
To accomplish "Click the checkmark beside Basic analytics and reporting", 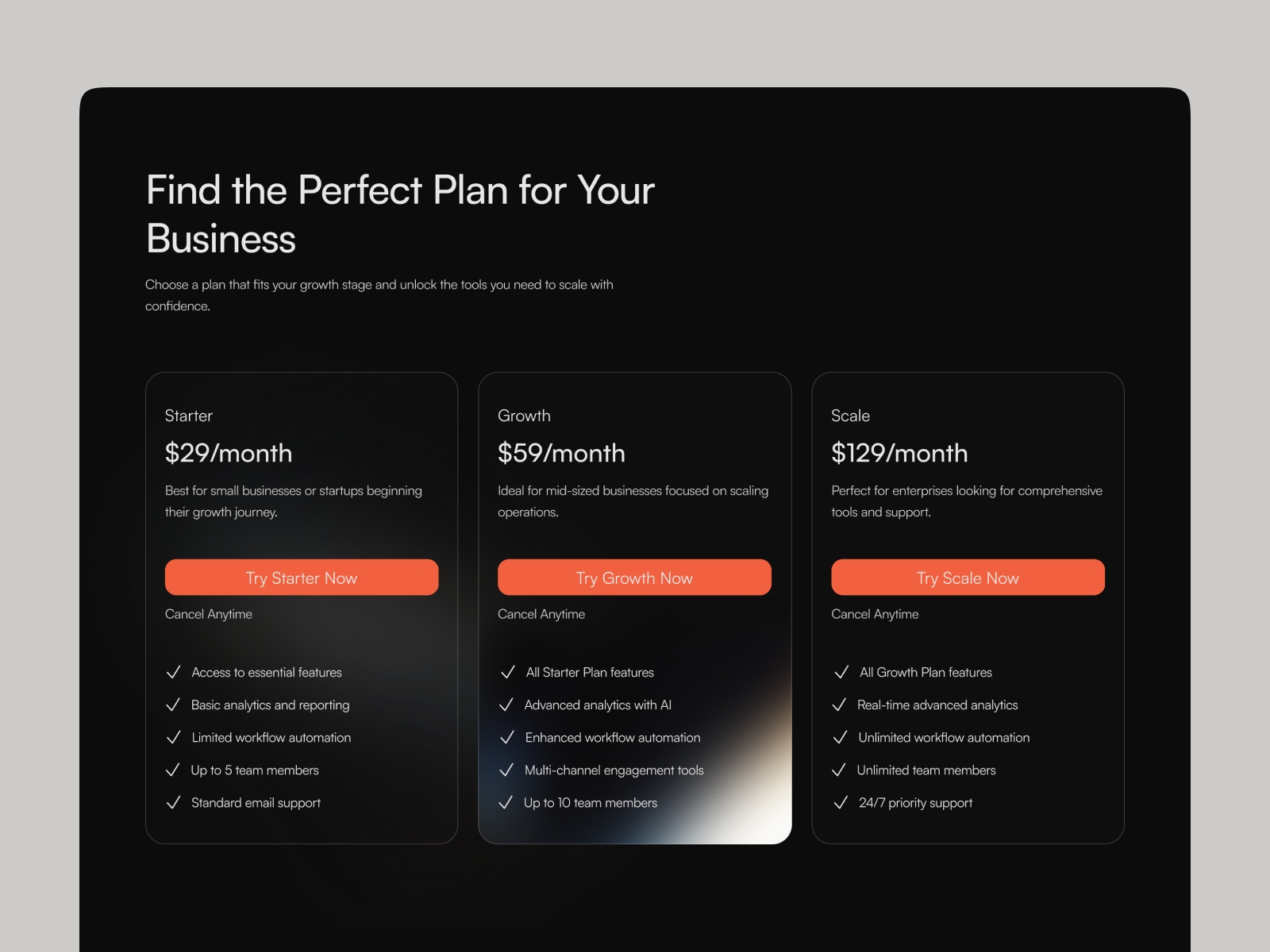I will click(175, 704).
